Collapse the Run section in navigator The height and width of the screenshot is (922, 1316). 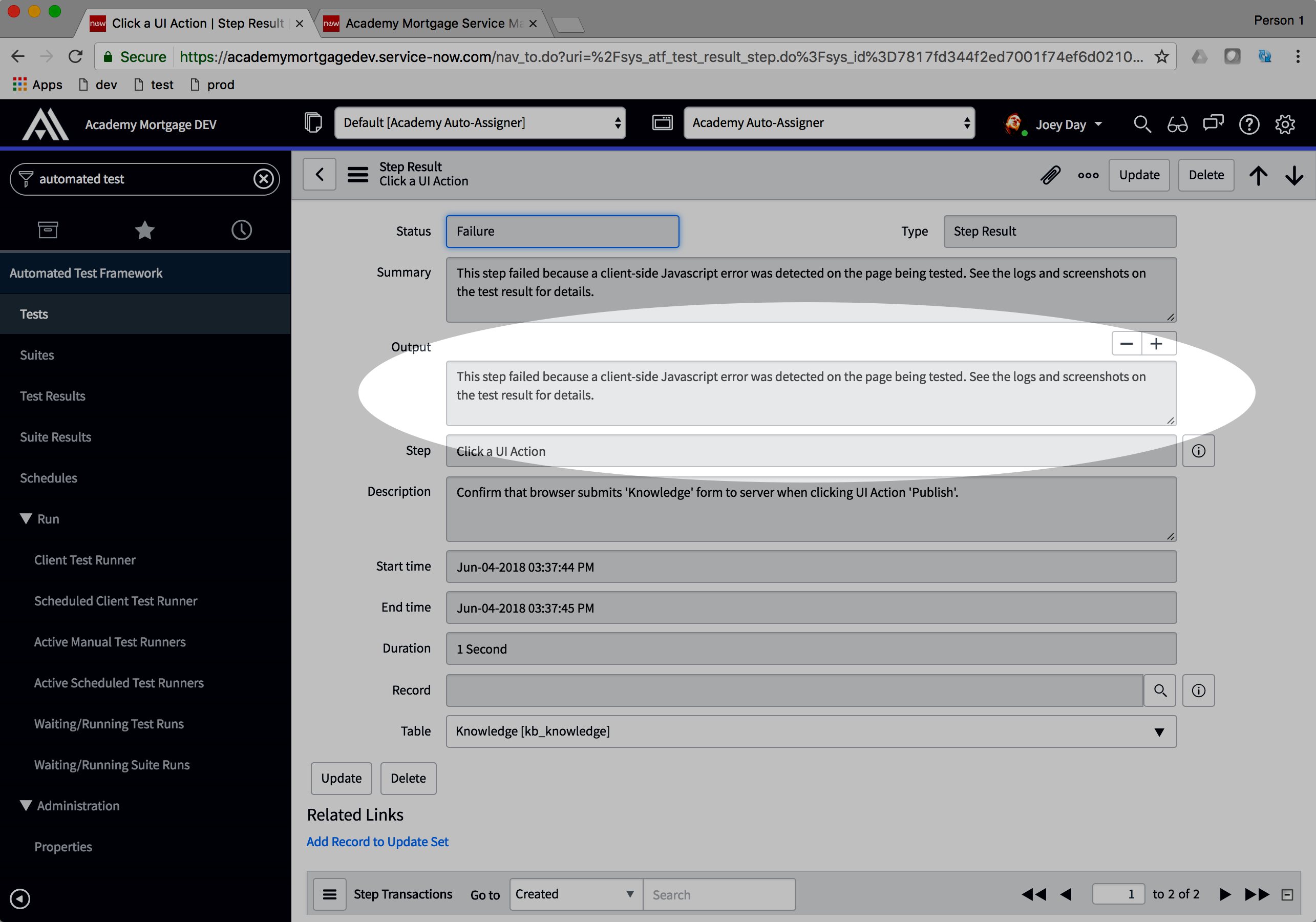click(x=26, y=519)
